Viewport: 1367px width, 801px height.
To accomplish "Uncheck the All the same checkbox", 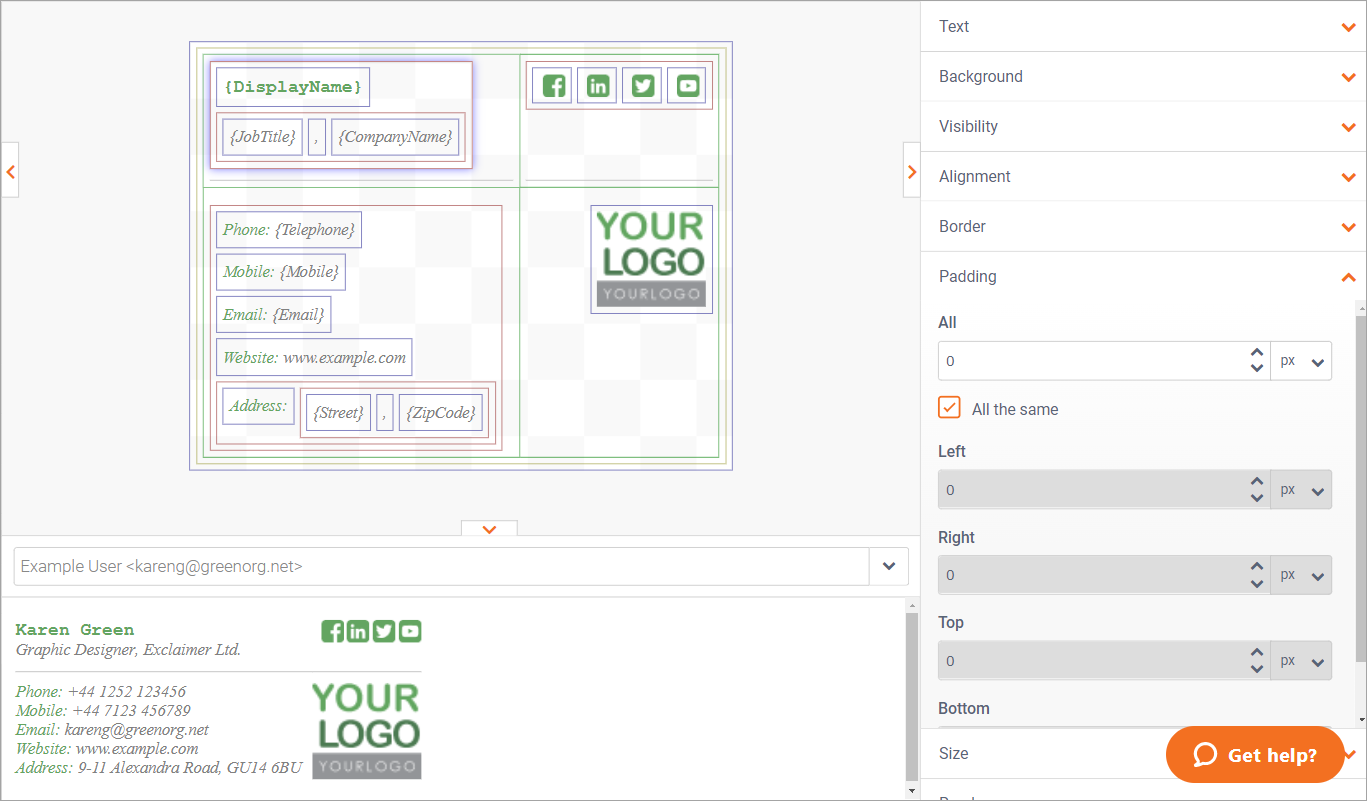I will 949,408.
